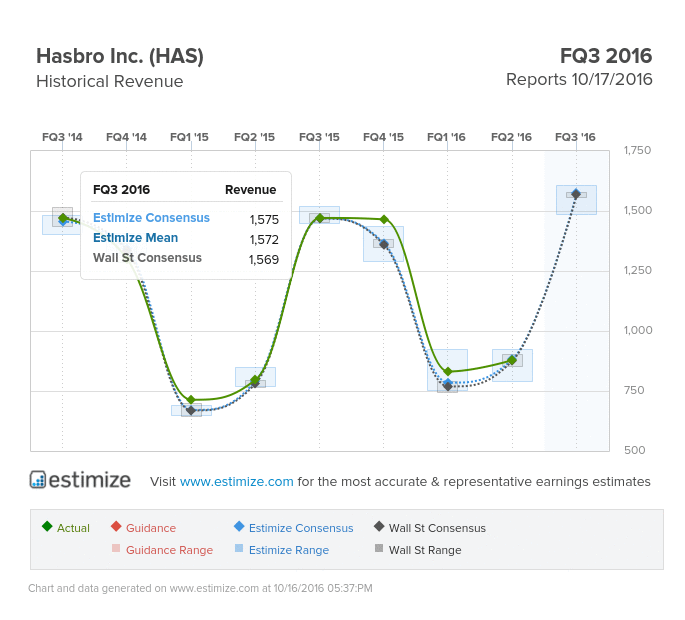The image size is (685, 620).
Task: Toggle the Actual series legend label
Action: [x=73, y=528]
